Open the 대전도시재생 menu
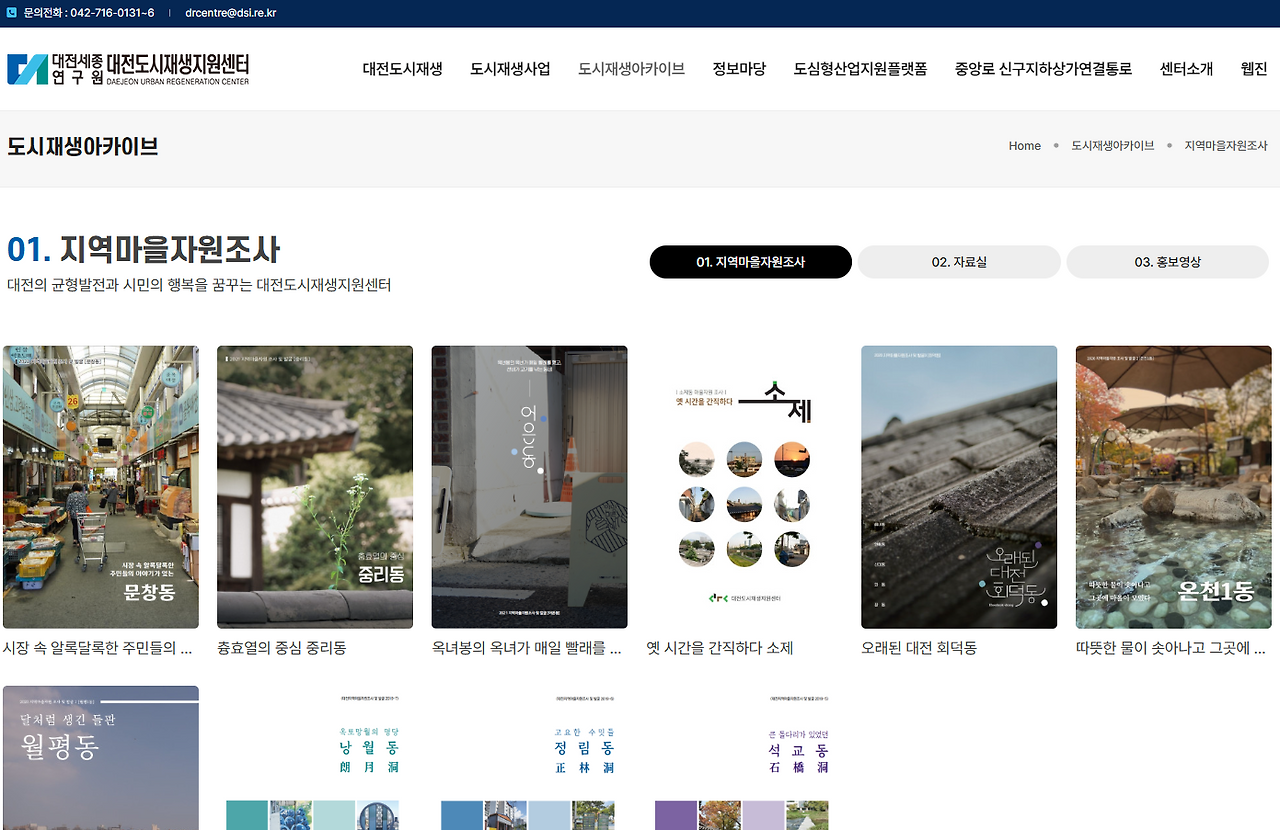The width and height of the screenshot is (1280, 830). [402, 69]
